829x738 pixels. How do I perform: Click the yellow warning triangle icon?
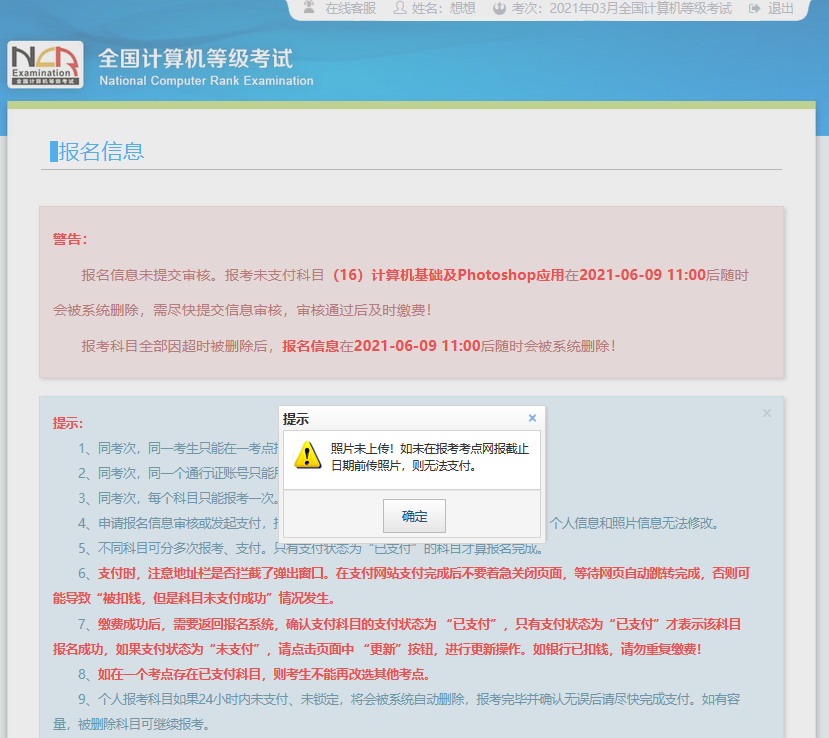pyautogui.click(x=307, y=456)
